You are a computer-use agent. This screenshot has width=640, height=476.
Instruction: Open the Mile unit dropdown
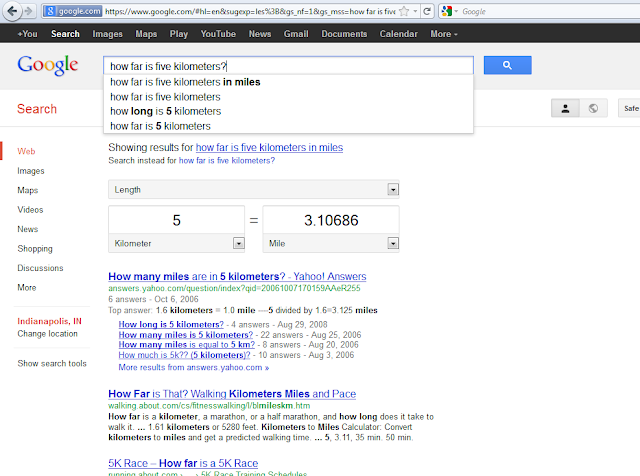[331, 243]
